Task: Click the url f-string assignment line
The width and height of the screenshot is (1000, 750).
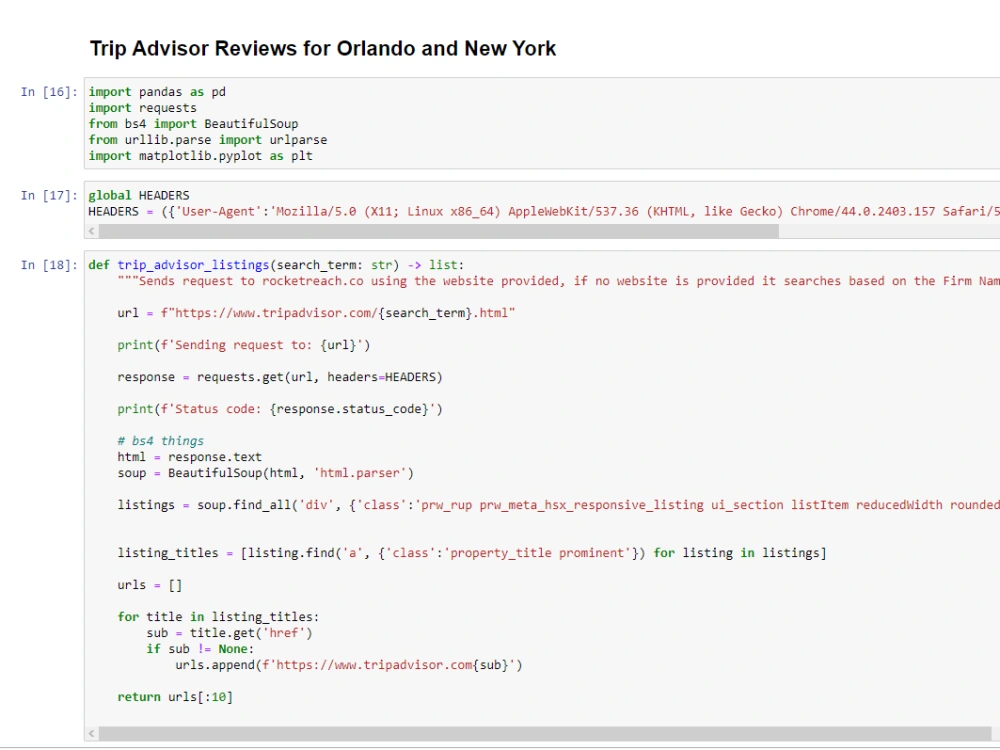Action: tap(316, 312)
